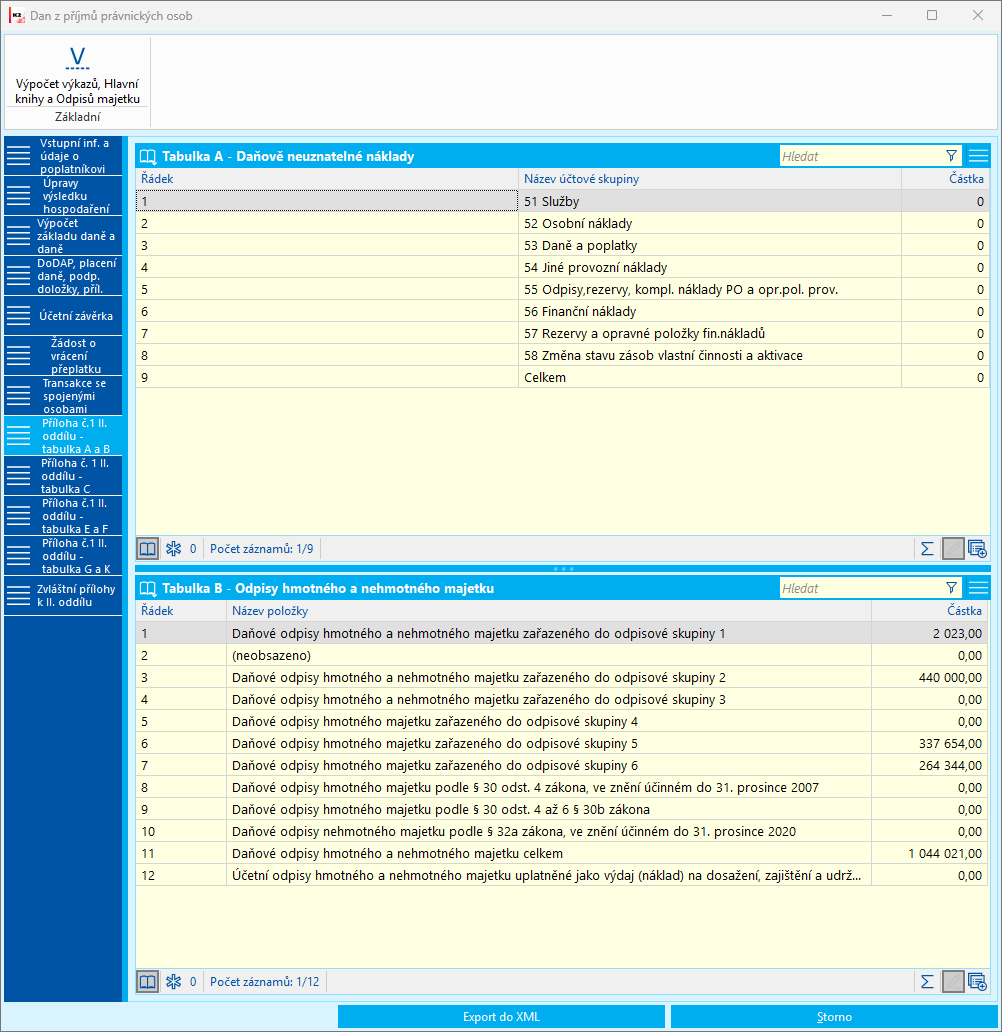The height and width of the screenshot is (1032, 1002).
Task: Select Celkem row in Tabulka A
Action: click(562, 378)
